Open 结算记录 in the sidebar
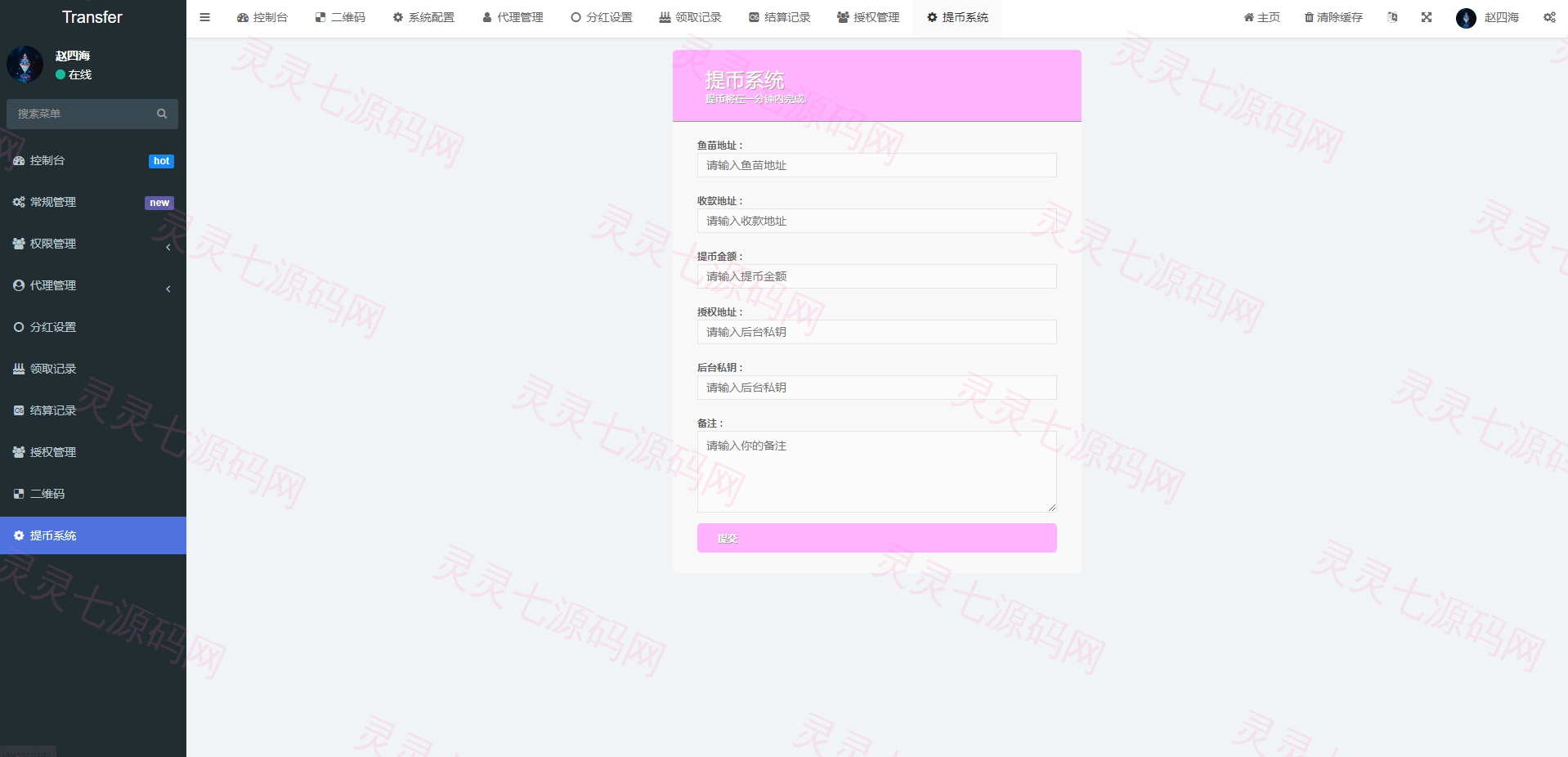The image size is (1568, 757). (x=93, y=410)
